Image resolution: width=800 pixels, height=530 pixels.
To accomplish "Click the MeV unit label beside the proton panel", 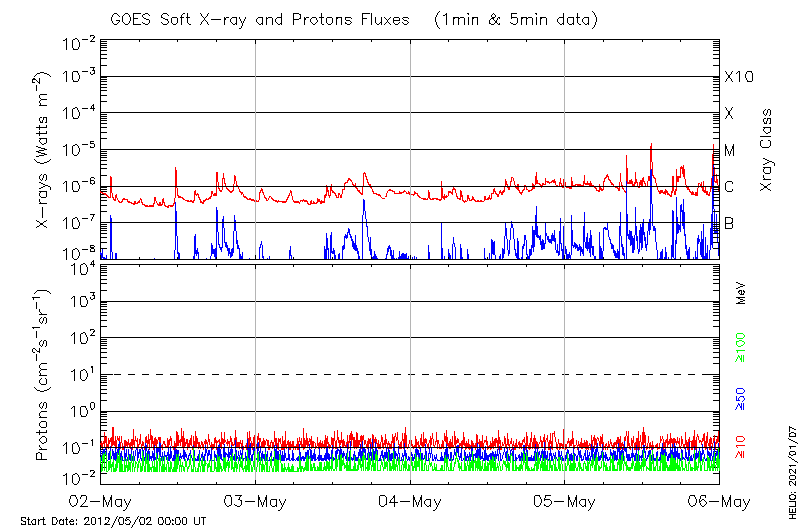I will tap(742, 292).
